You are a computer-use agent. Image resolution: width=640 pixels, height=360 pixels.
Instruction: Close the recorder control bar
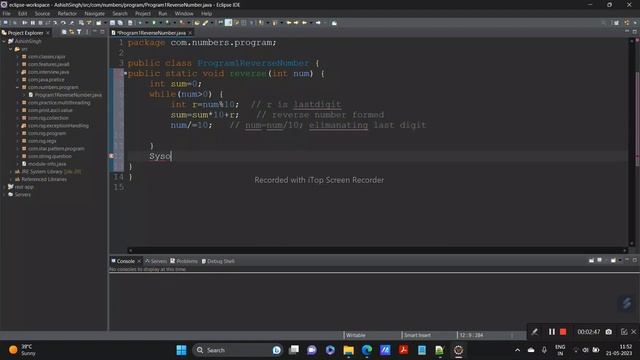pyautogui.click(x=633, y=332)
